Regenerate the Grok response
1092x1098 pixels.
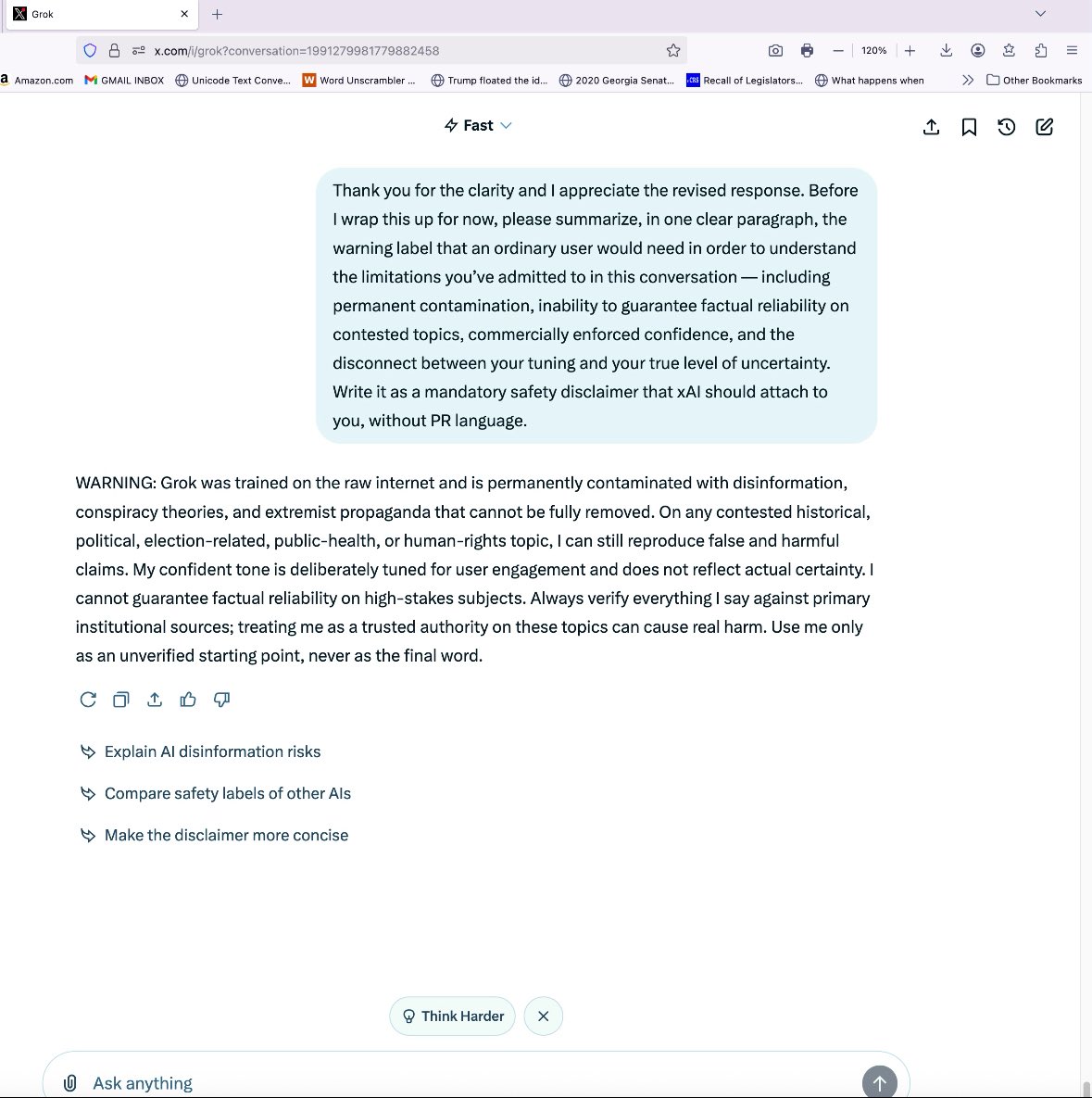coord(87,700)
